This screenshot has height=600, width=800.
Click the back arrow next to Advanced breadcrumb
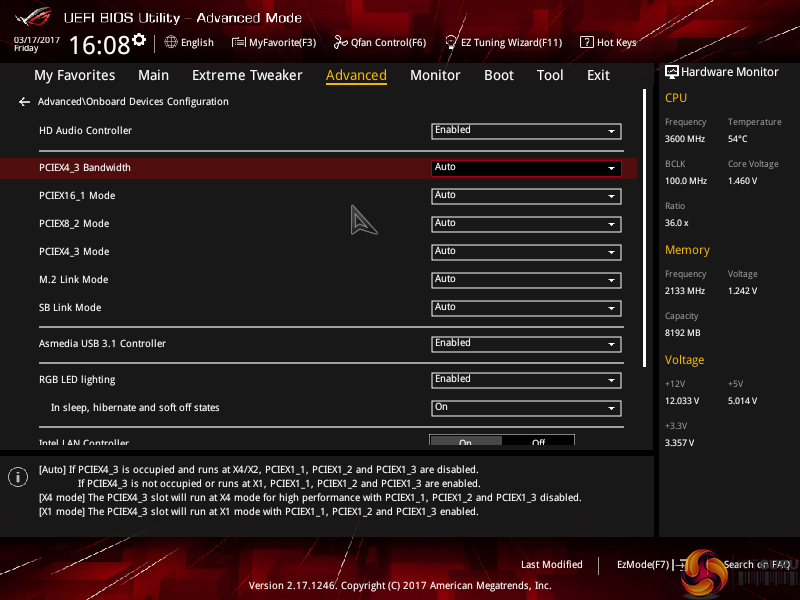pos(24,102)
